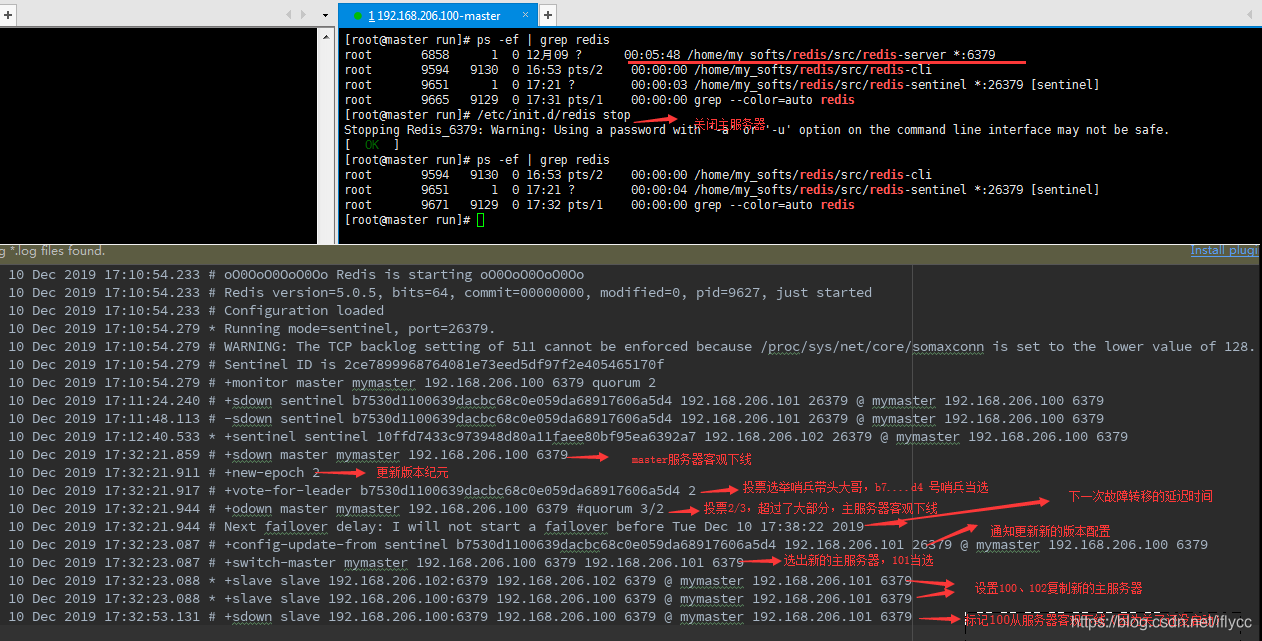Click '+sentinel sentinel 10ffd7433c' log line
The height and width of the screenshot is (641, 1262).
pos(568,436)
